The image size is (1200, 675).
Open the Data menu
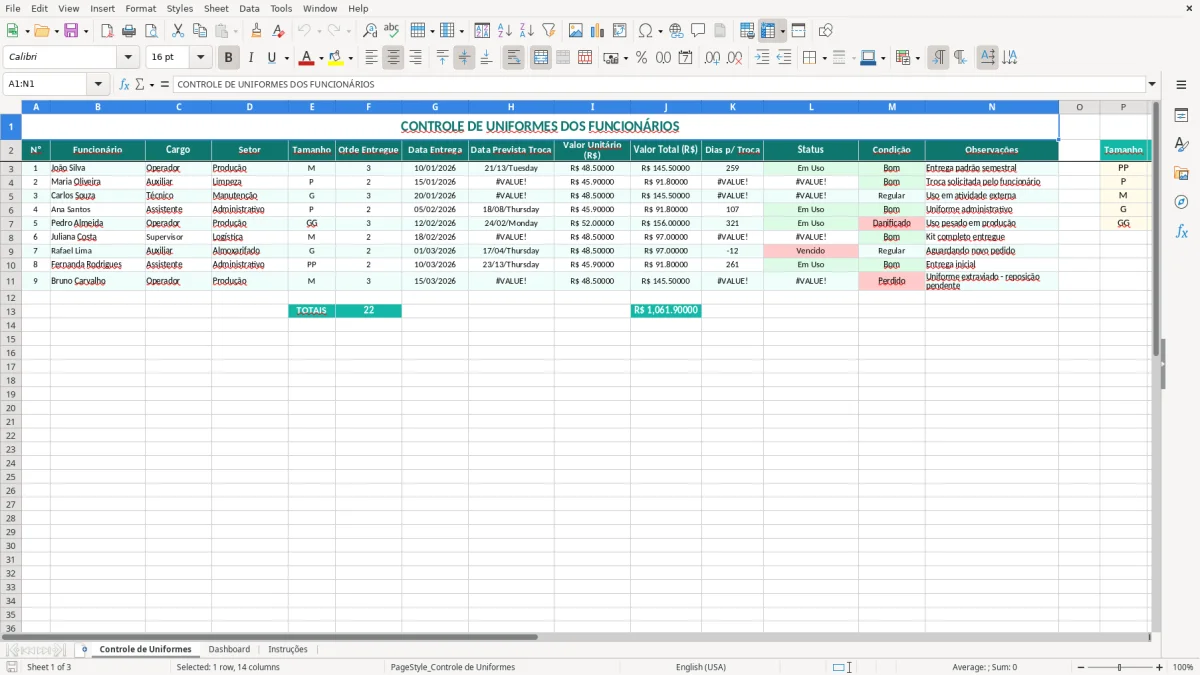(x=249, y=8)
